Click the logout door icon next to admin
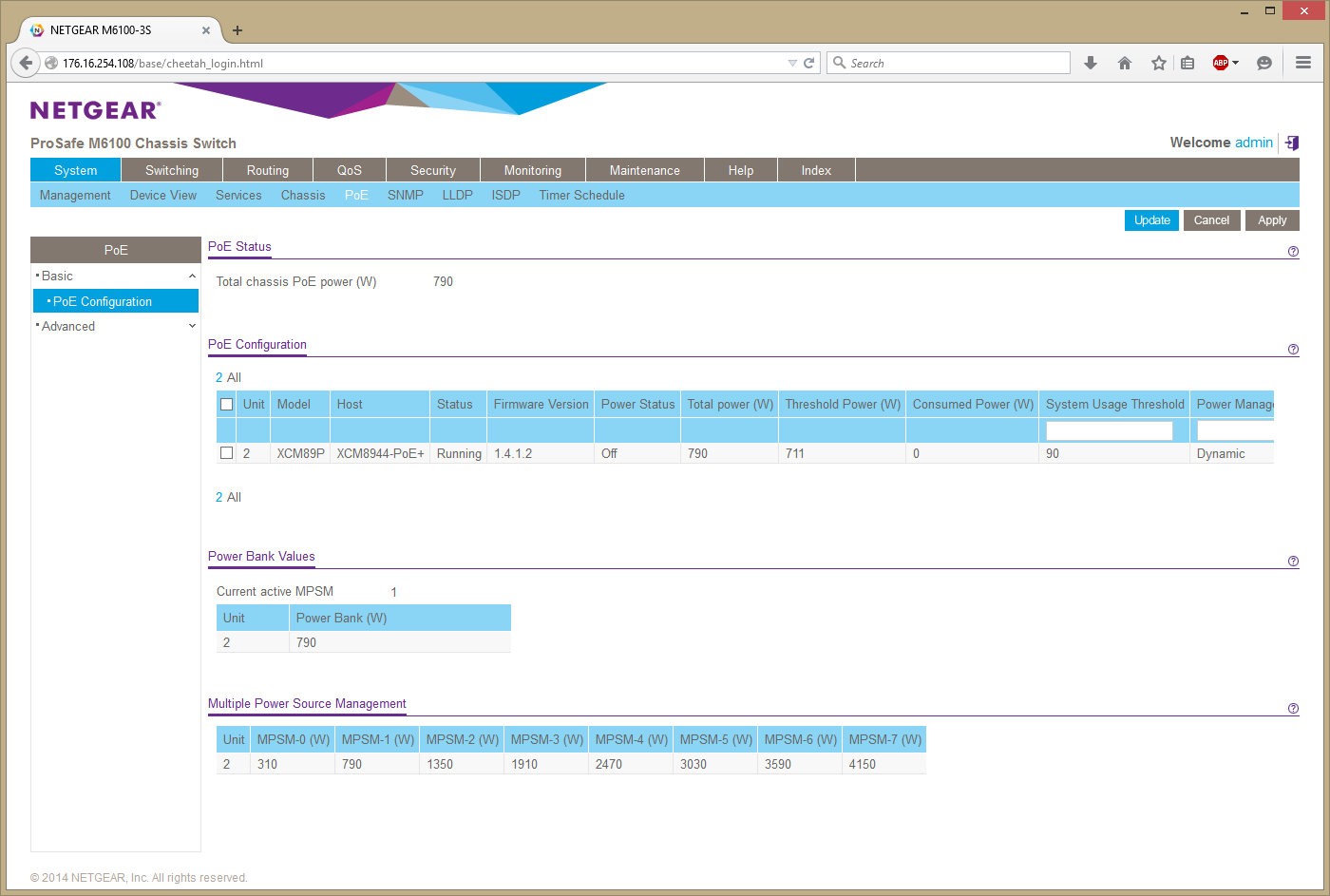The width and height of the screenshot is (1330, 896). [1292, 143]
